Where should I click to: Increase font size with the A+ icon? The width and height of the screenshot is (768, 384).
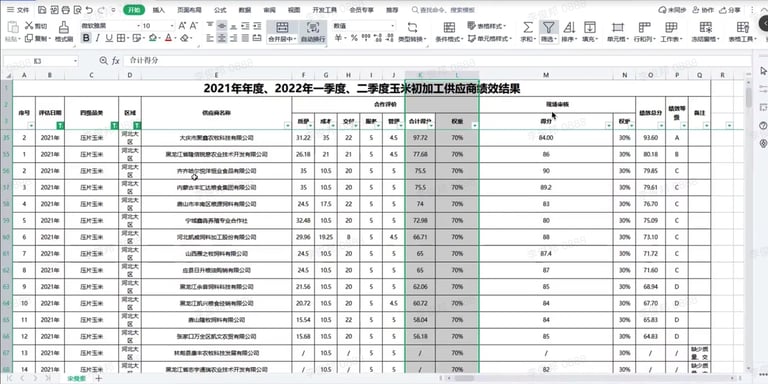pyautogui.click(x=182, y=26)
